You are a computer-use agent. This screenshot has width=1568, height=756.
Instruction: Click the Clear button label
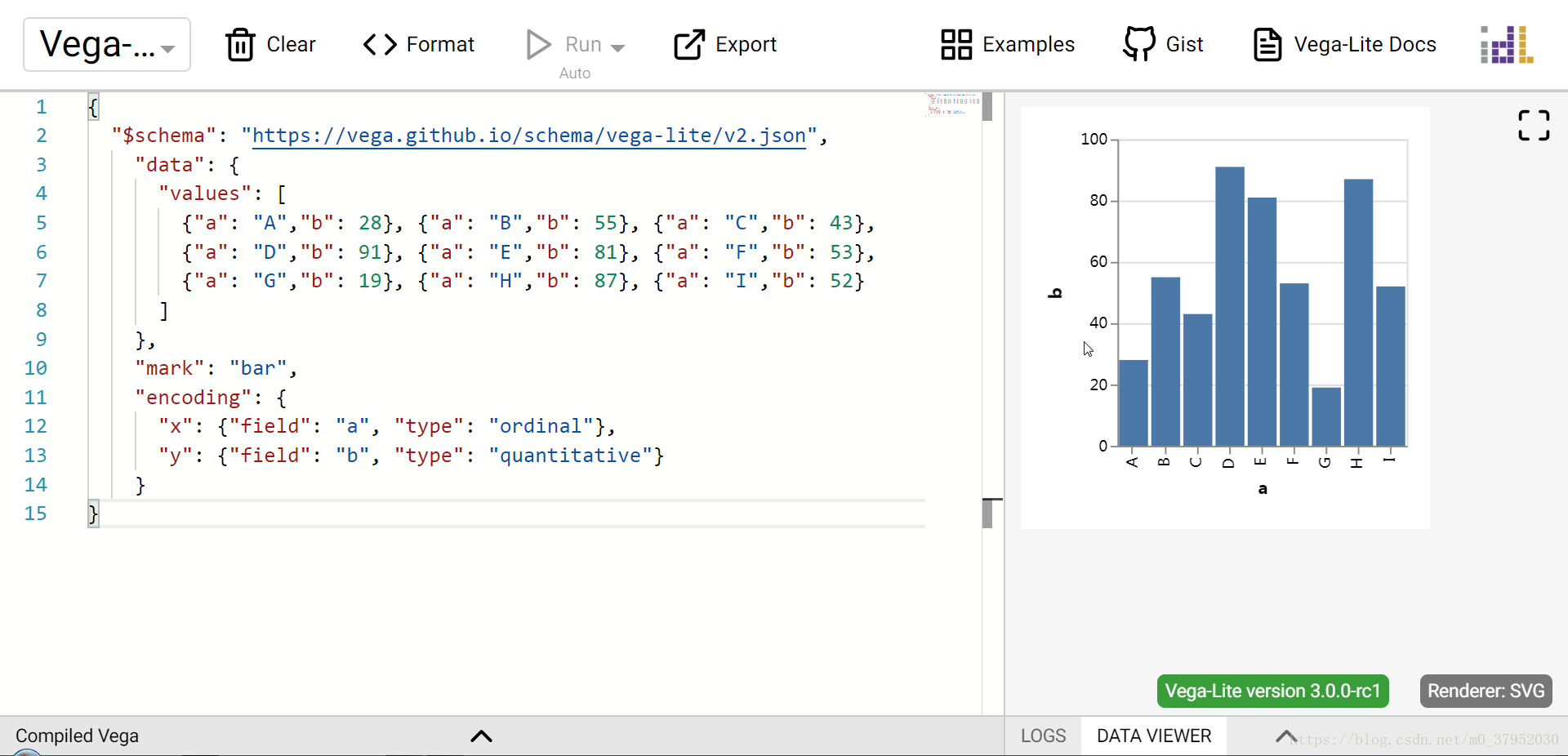coord(291,44)
